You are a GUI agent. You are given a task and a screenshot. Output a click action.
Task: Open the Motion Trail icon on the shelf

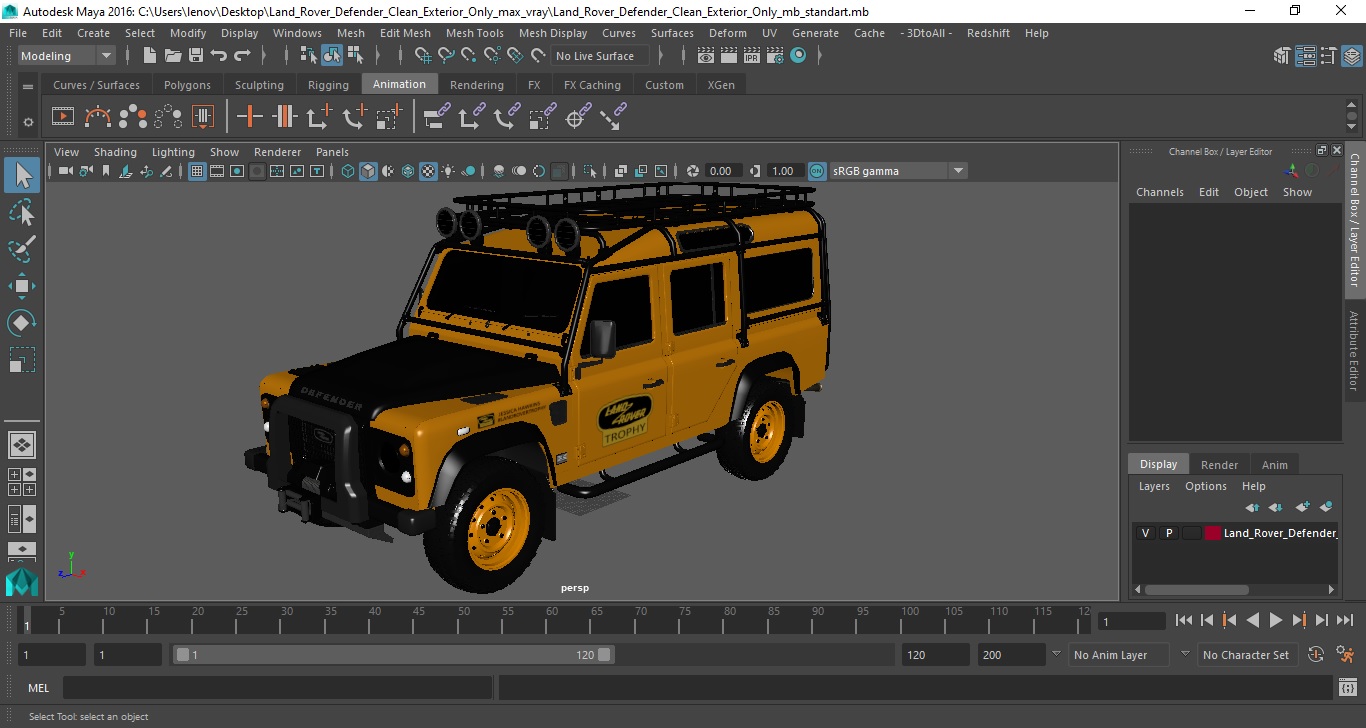point(98,118)
